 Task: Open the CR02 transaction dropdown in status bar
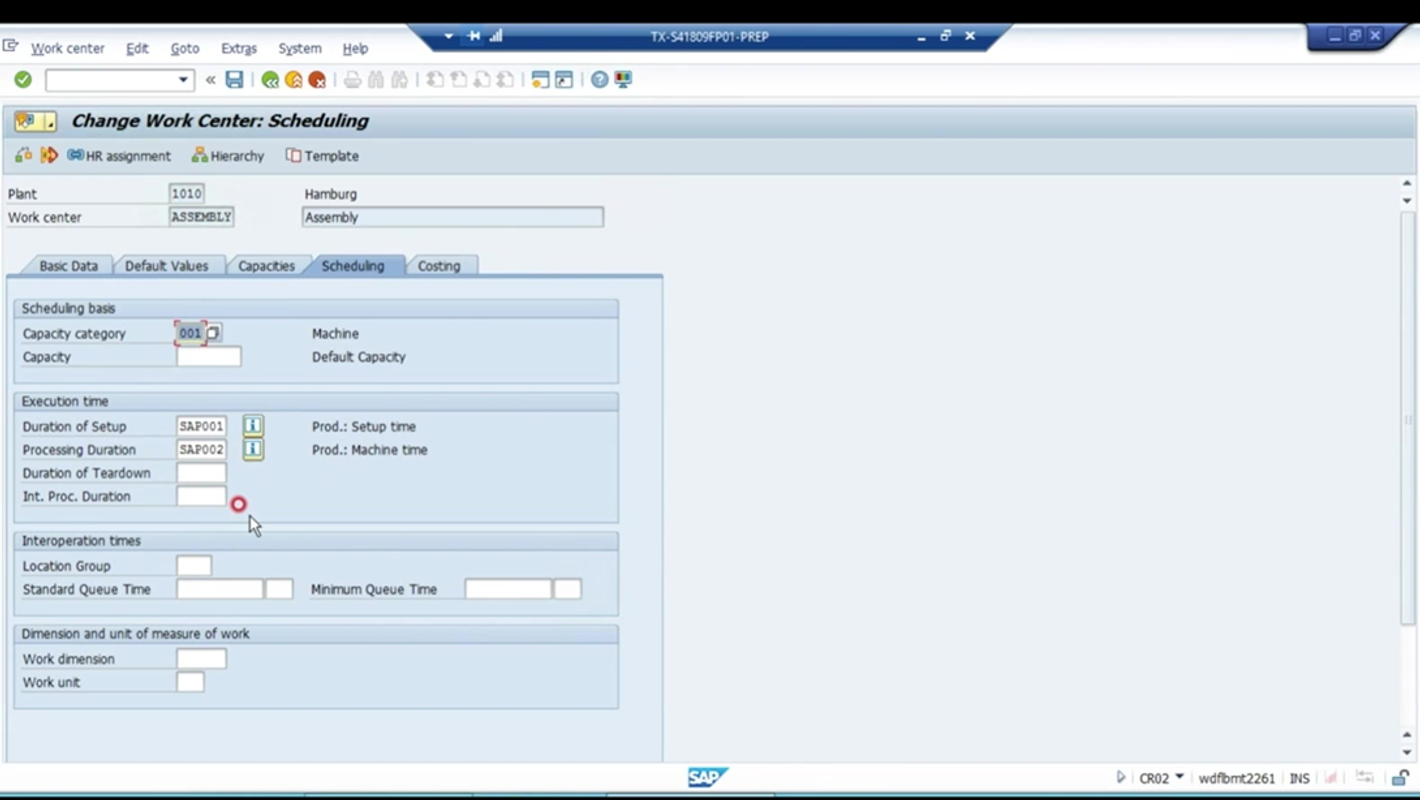coord(1180,777)
